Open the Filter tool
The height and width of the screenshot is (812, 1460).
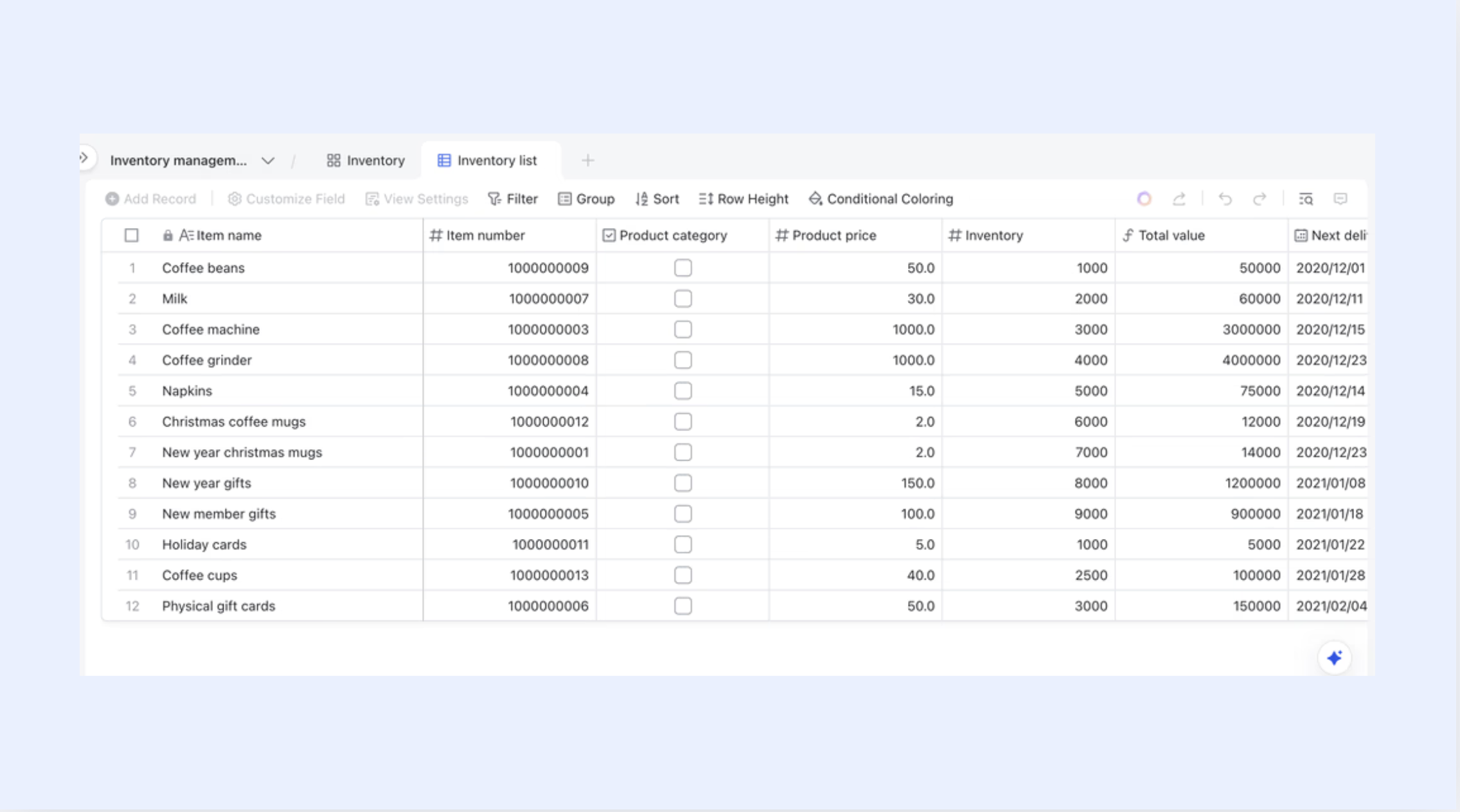(x=512, y=199)
